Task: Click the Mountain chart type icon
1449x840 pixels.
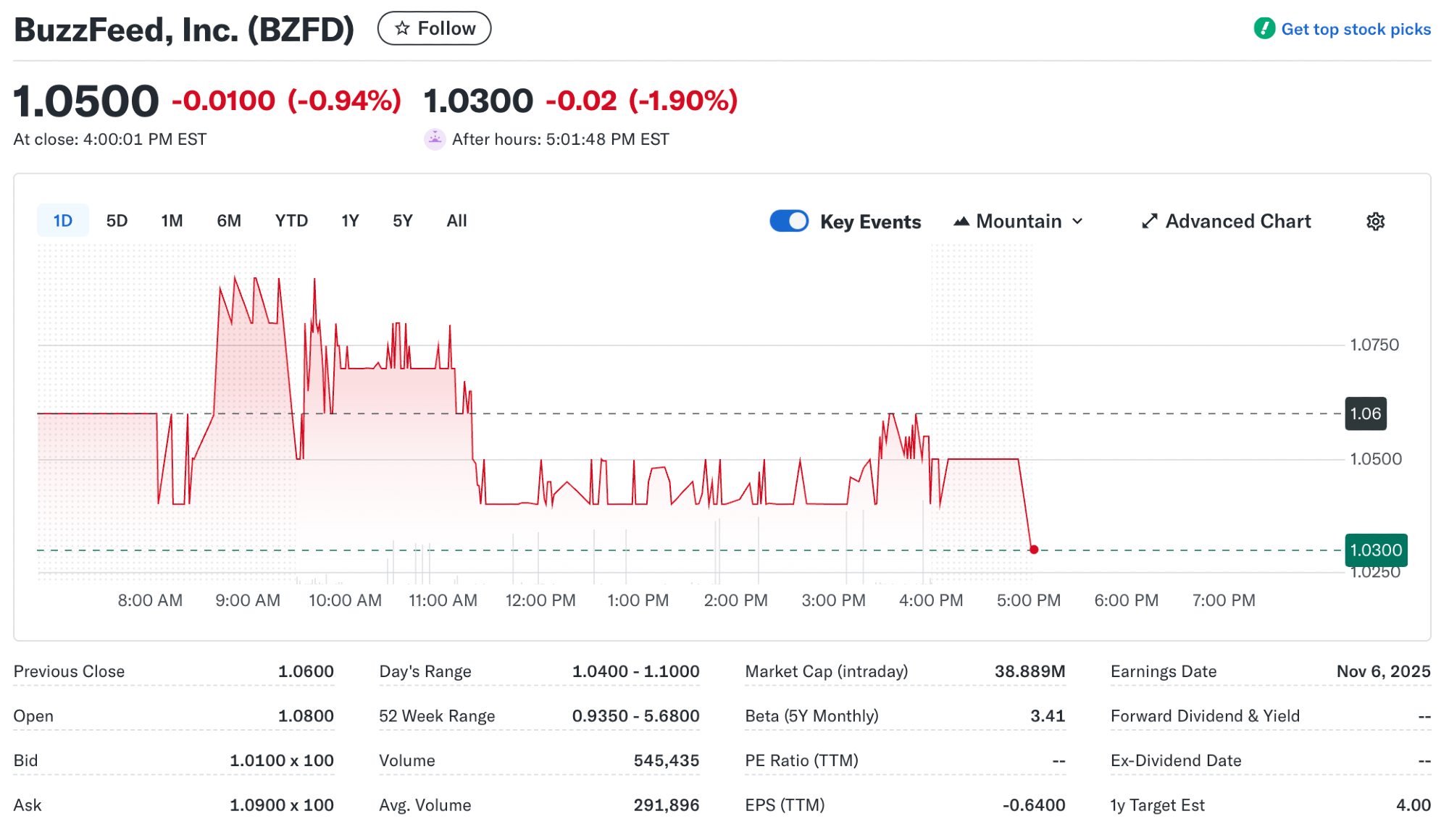Action: tap(961, 222)
